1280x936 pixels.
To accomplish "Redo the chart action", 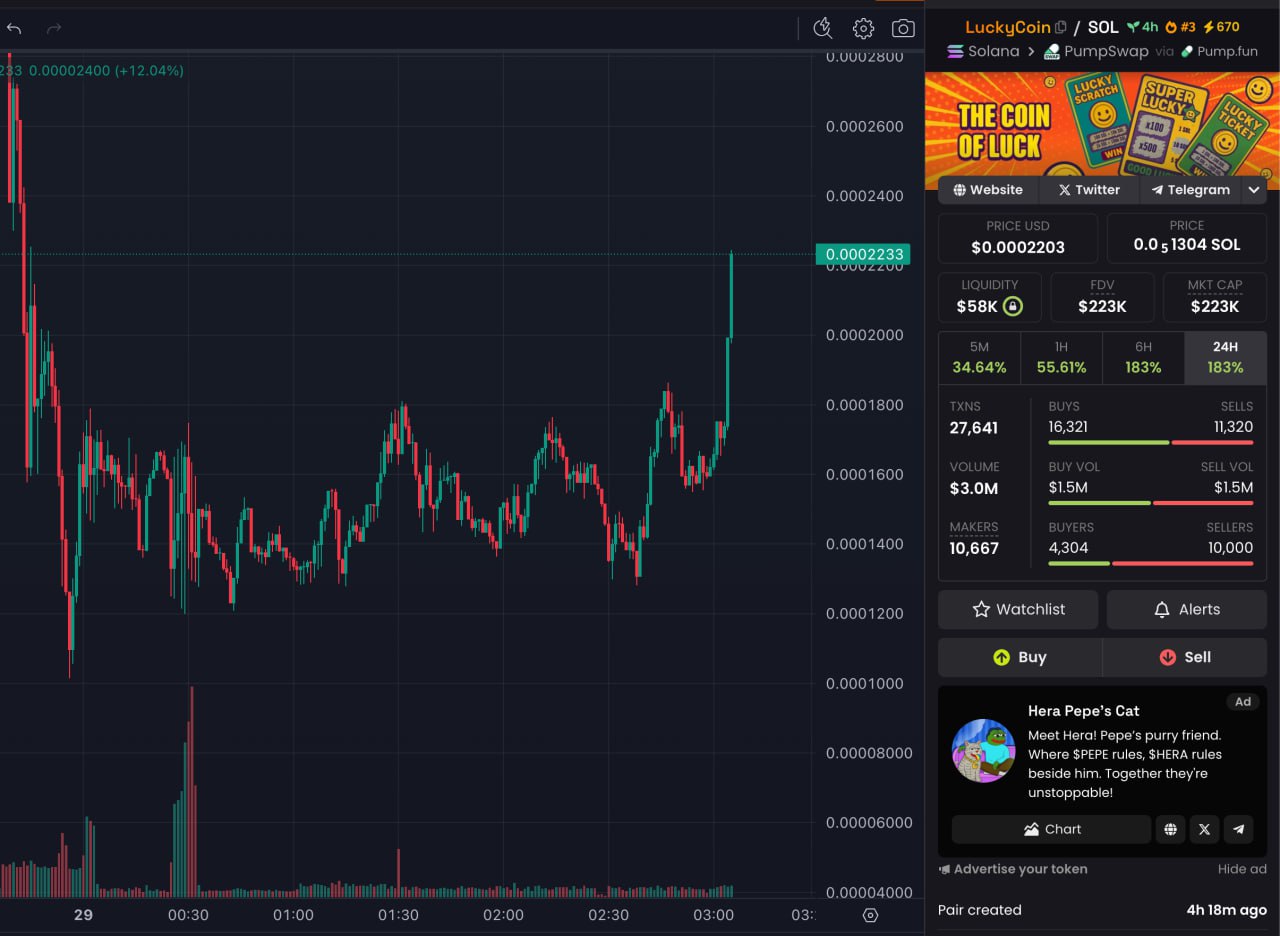I will click(x=54, y=29).
